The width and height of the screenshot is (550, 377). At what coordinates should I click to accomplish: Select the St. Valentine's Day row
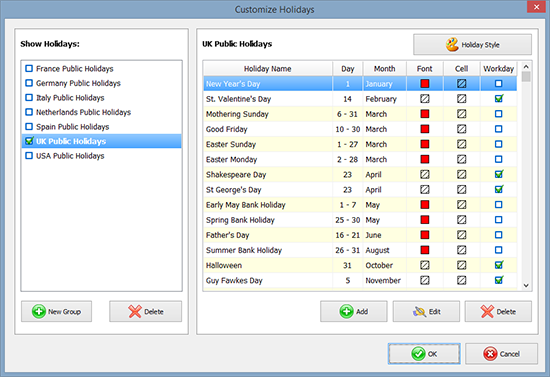click(x=360, y=99)
